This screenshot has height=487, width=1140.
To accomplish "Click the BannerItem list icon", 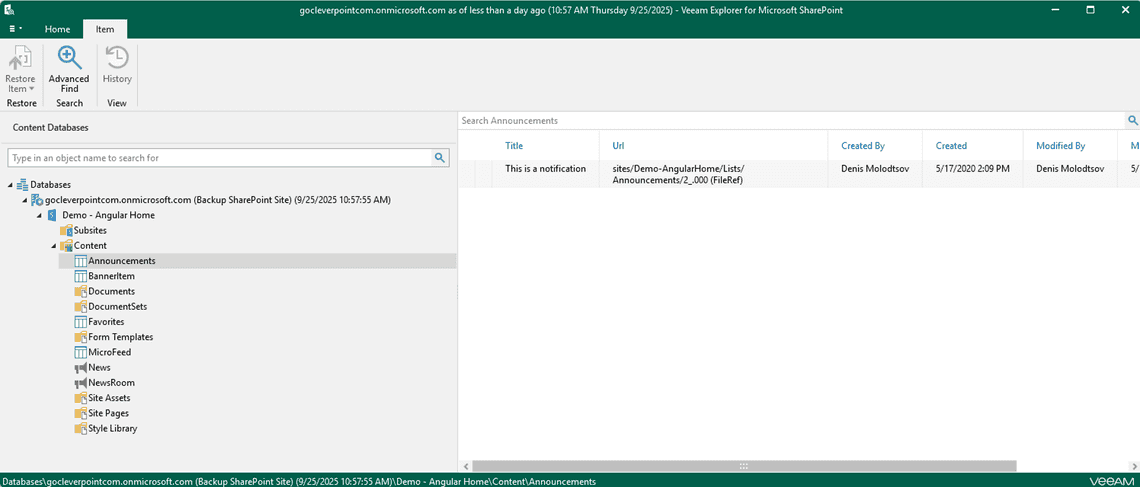I will [81, 276].
